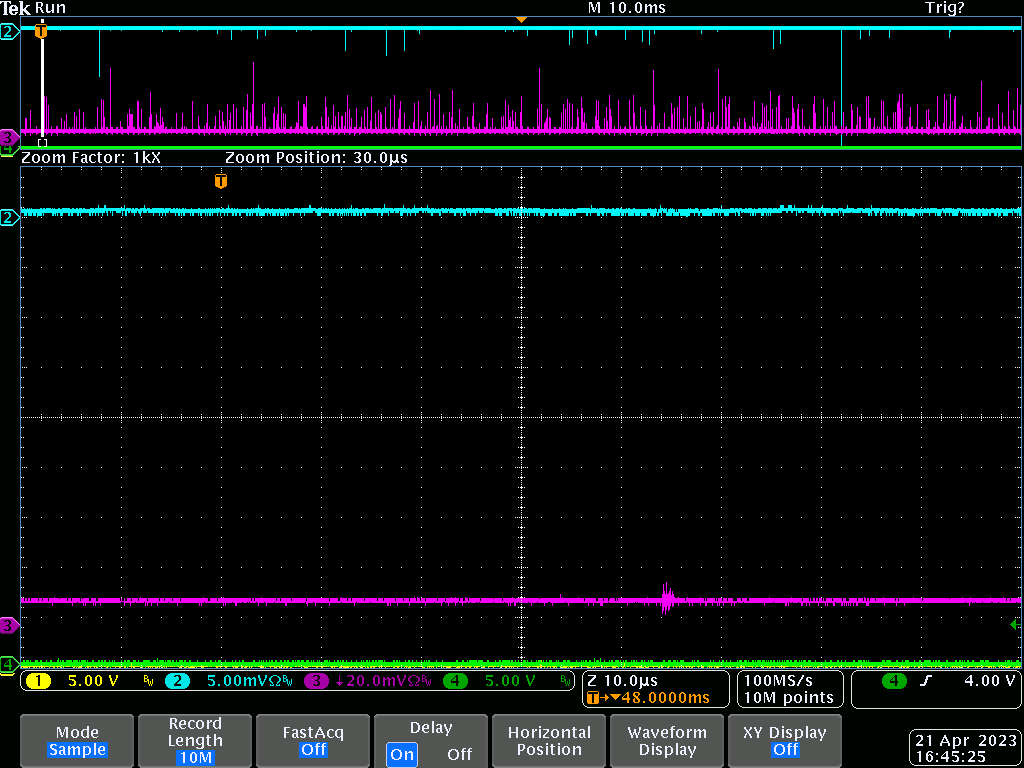Click the green trigger level arrow on right edge
1024x768 pixels.
(1015, 624)
